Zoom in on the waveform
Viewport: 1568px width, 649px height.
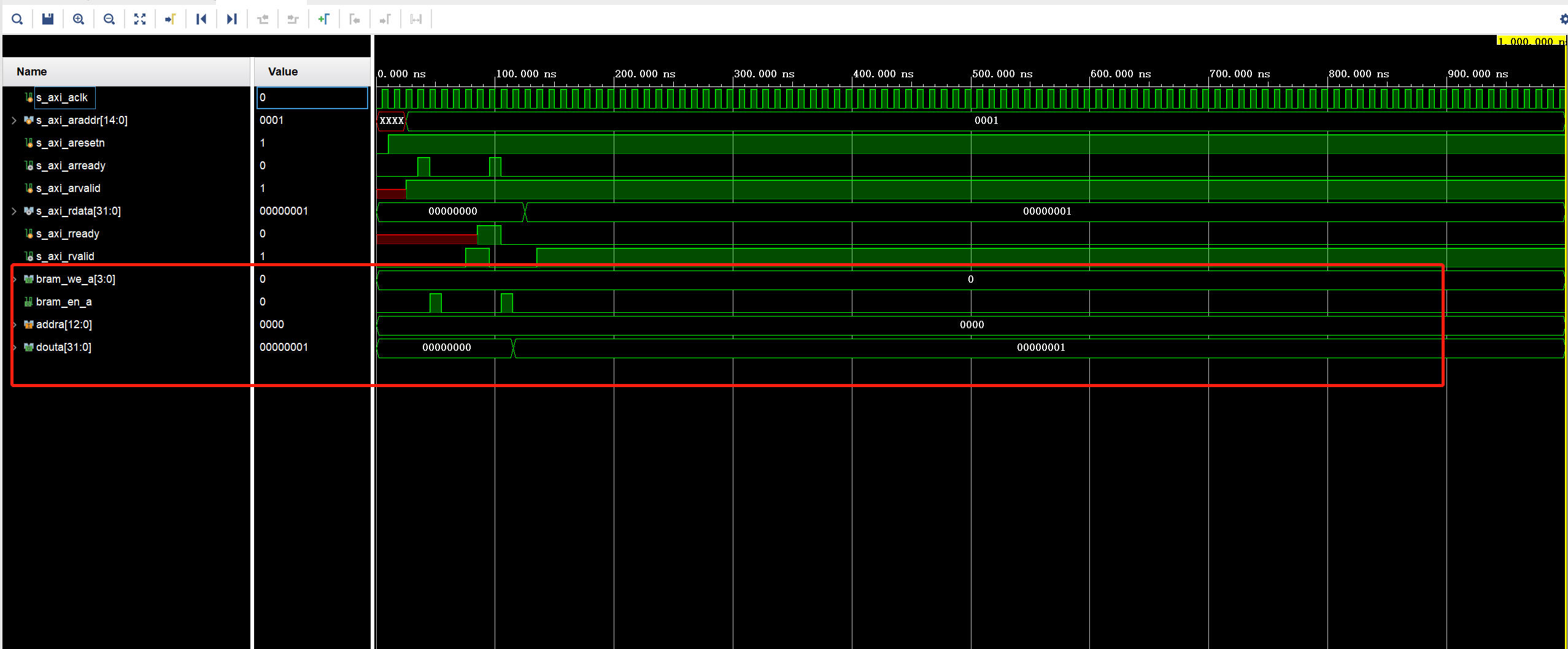click(x=79, y=19)
